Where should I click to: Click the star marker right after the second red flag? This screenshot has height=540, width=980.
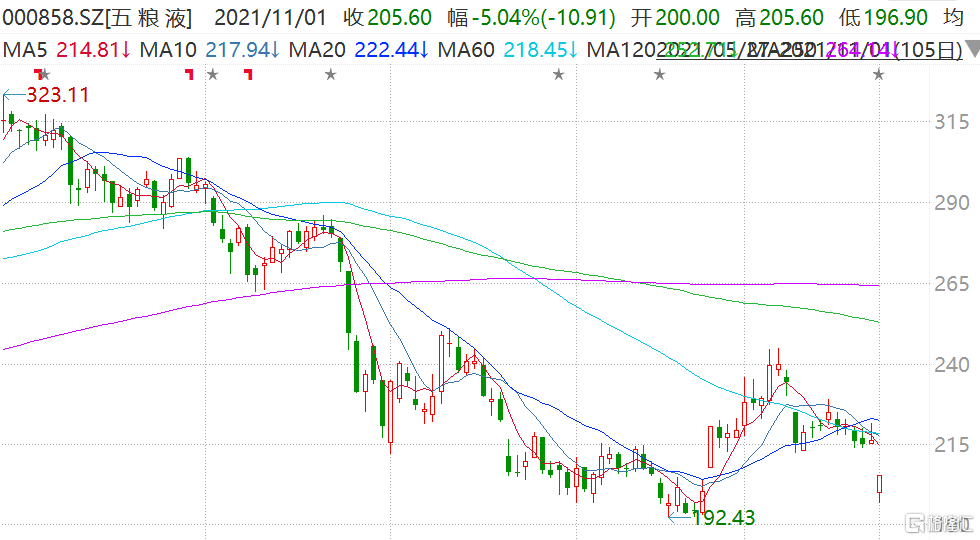tap(212, 75)
